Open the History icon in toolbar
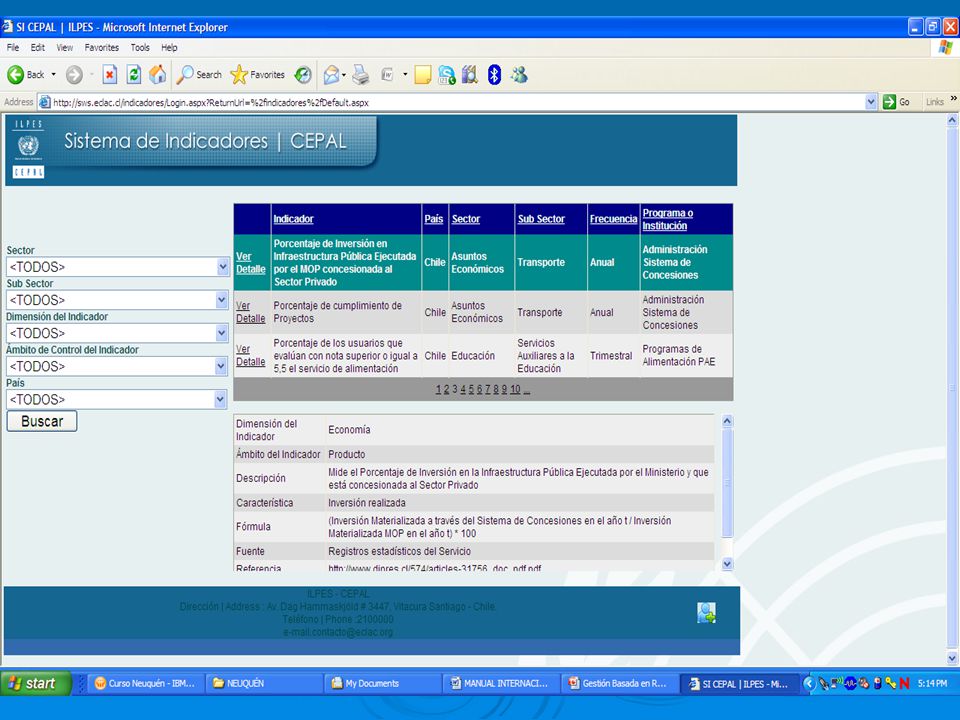960x720 pixels. 302,75
